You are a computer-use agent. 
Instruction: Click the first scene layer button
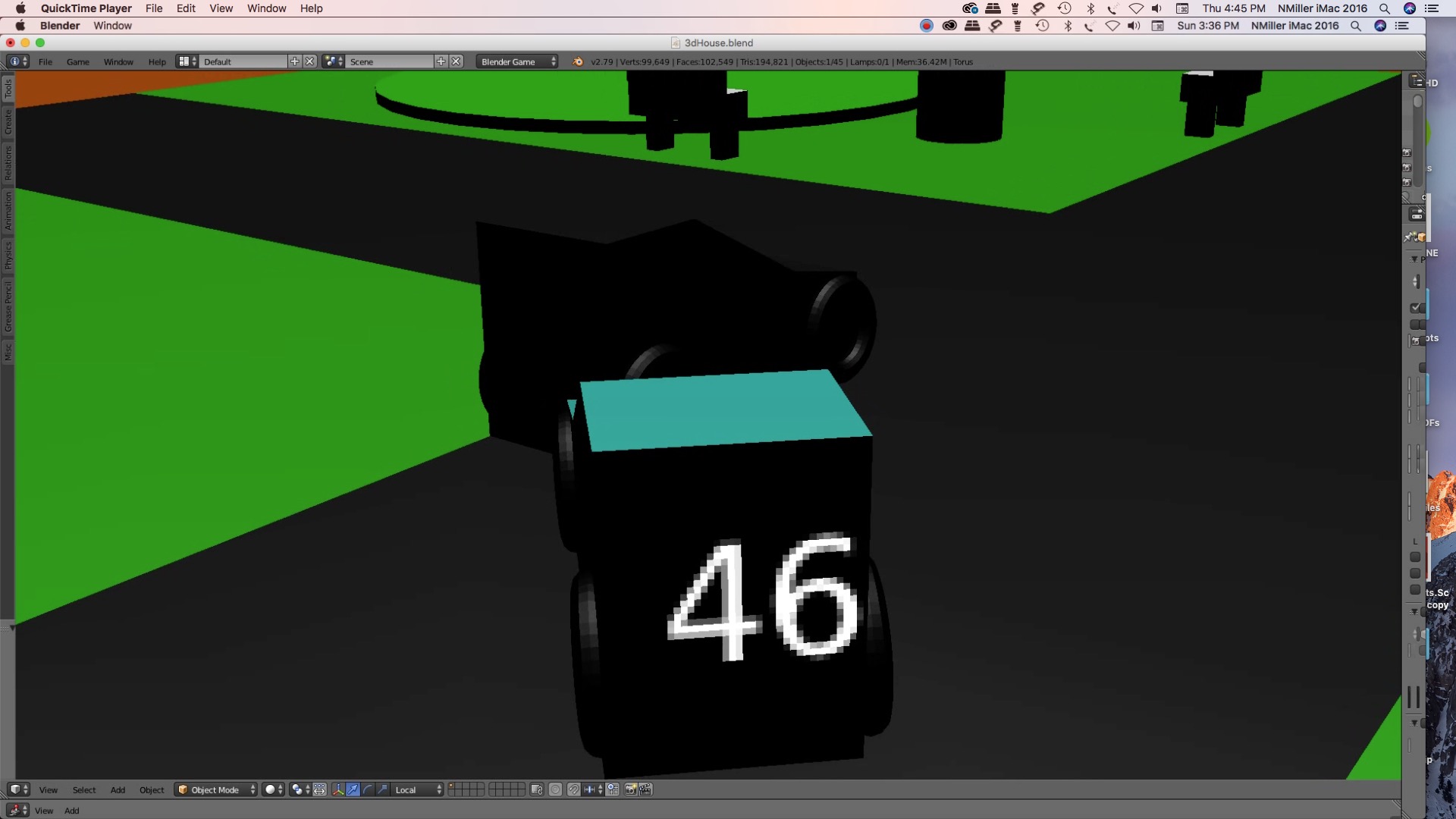pos(452,786)
